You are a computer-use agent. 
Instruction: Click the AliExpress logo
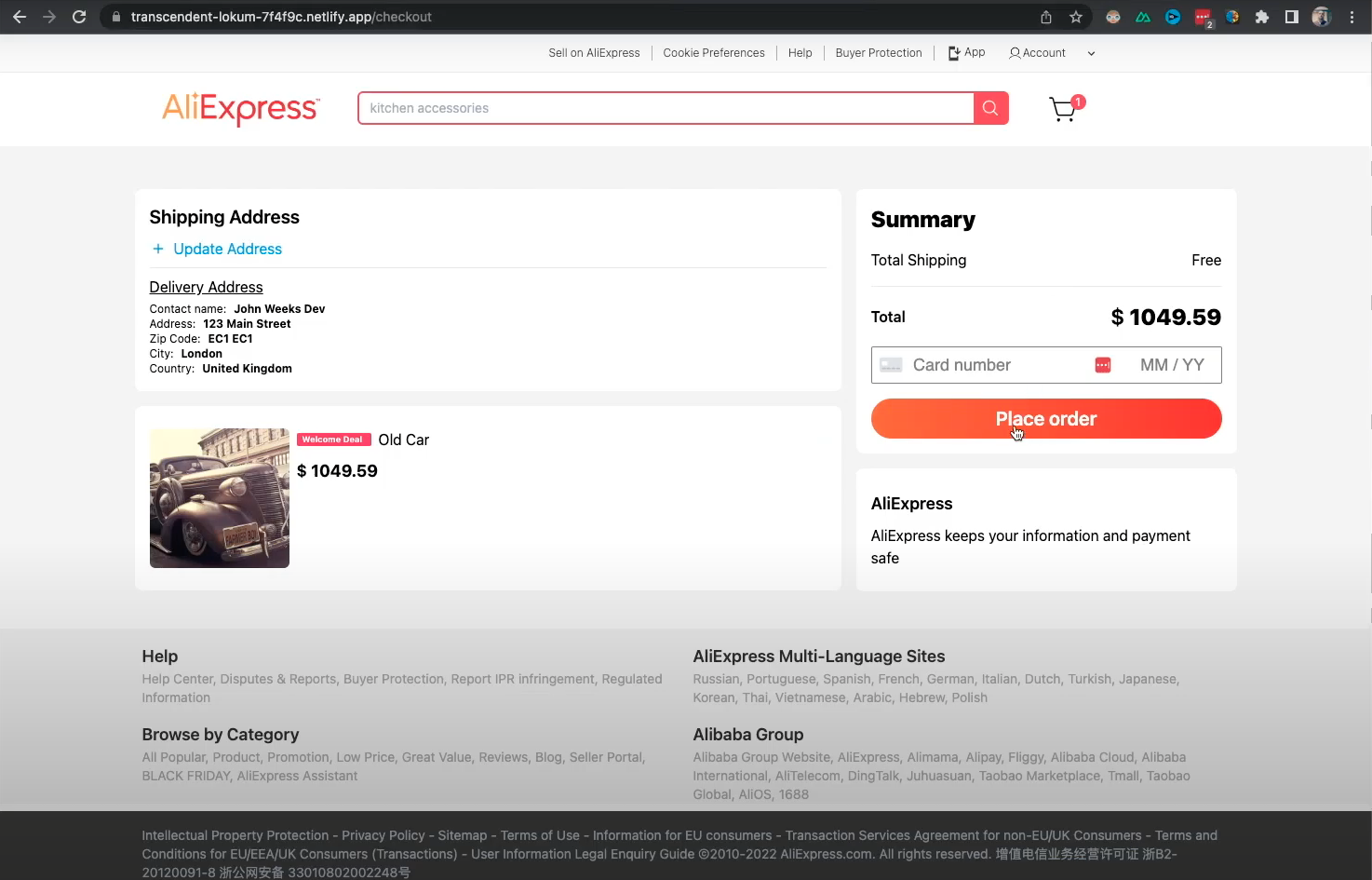241,108
